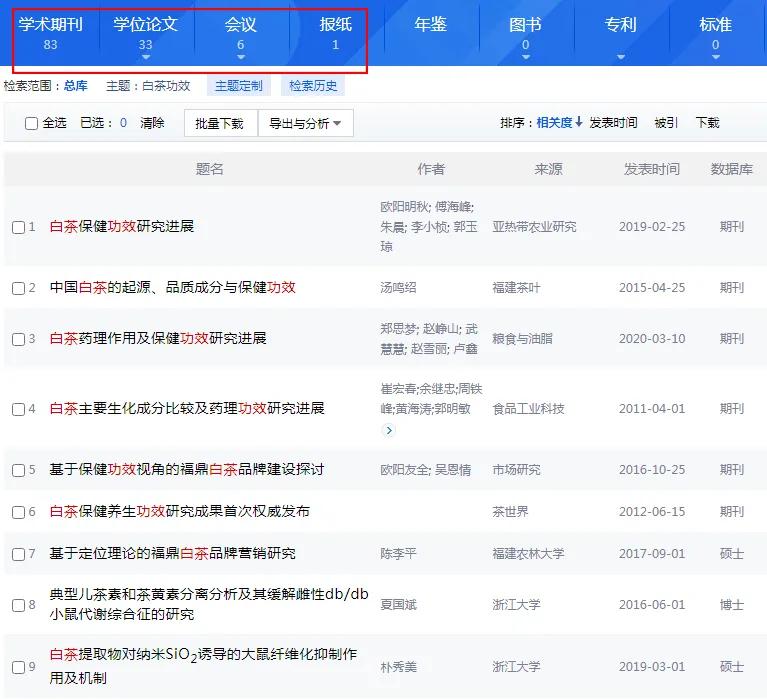Image resolution: width=767 pixels, height=699 pixels.
Task: Check the box for result 6
Action: tap(19, 512)
